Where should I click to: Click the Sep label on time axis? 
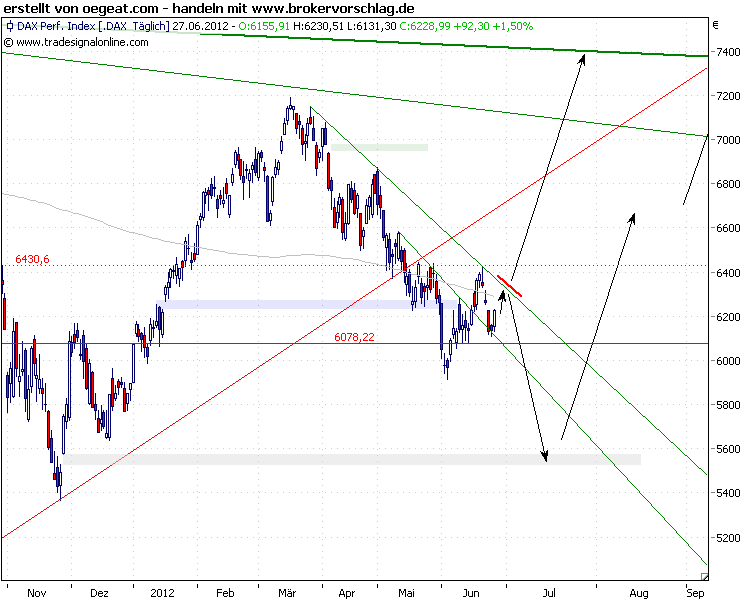coord(695,593)
